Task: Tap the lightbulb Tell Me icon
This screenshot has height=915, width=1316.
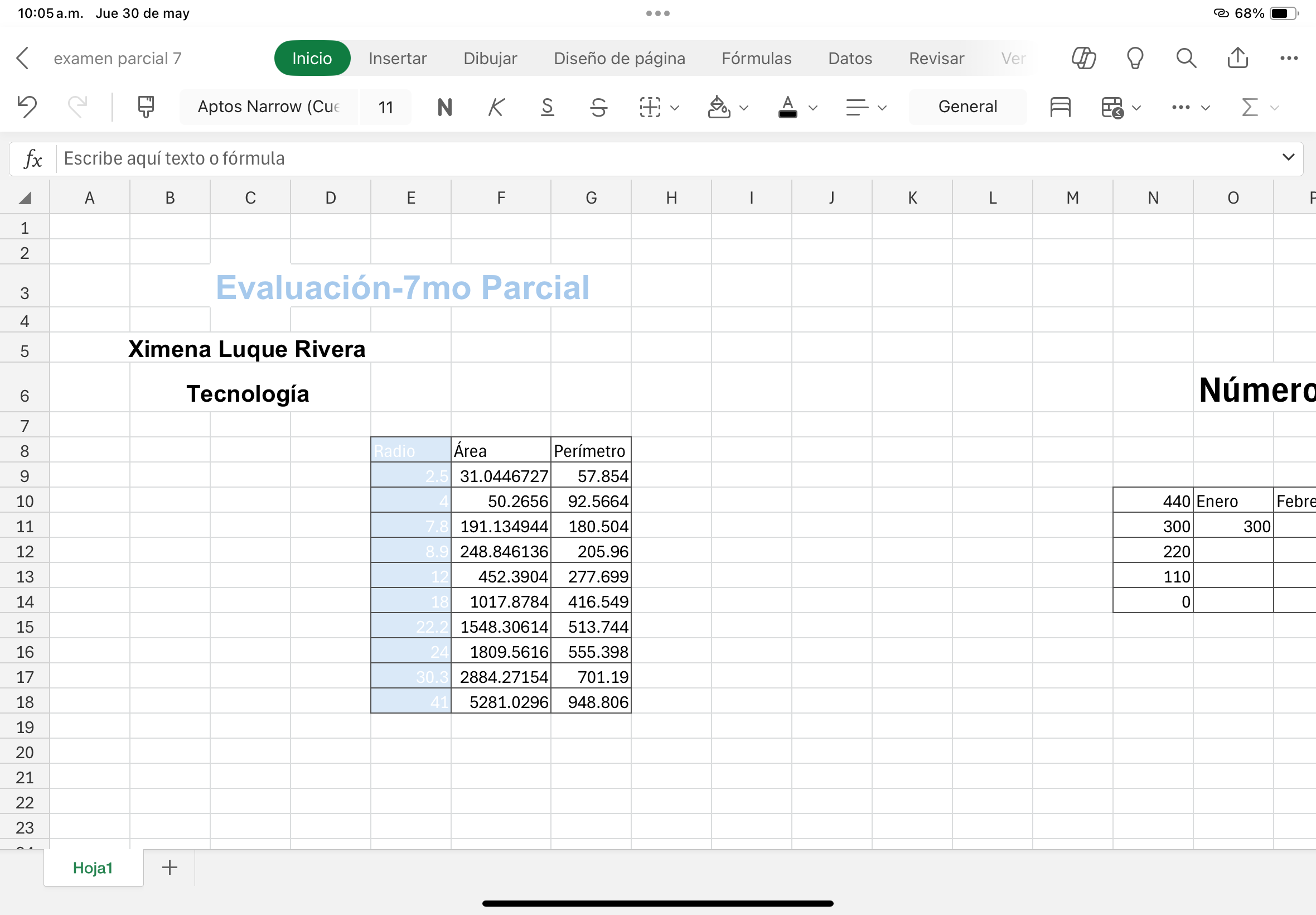Action: pos(1135,58)
